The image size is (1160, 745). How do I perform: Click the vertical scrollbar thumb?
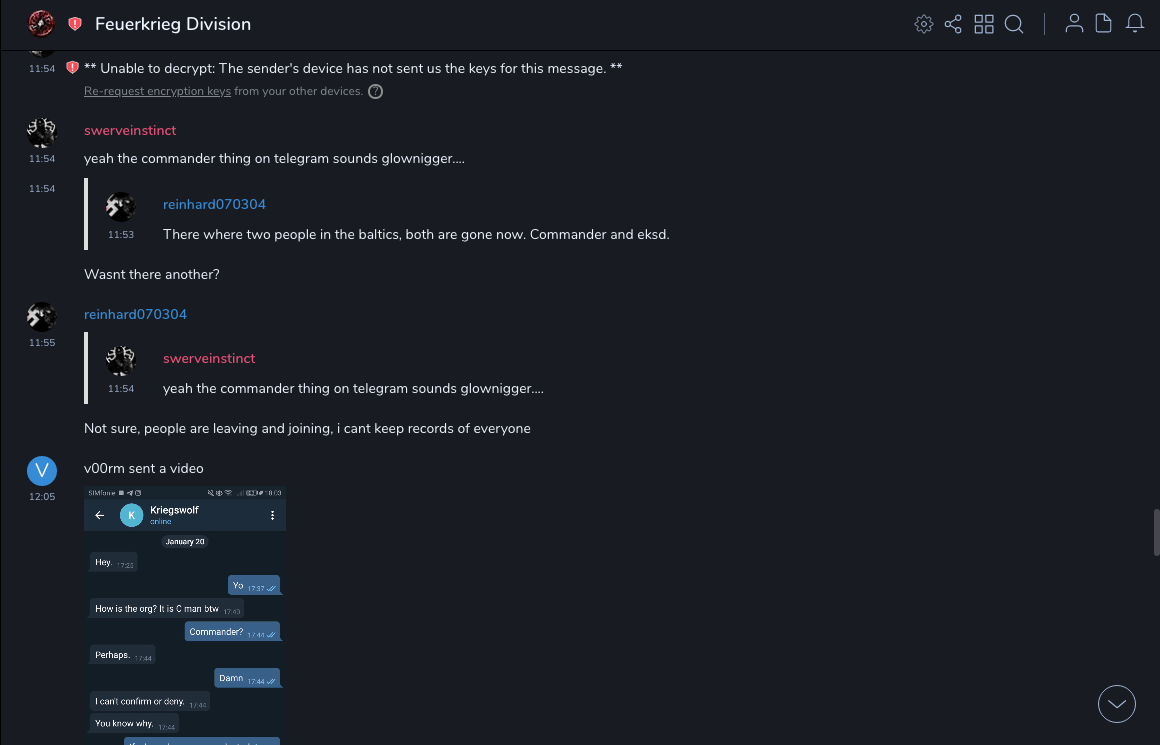(1156, 531)
